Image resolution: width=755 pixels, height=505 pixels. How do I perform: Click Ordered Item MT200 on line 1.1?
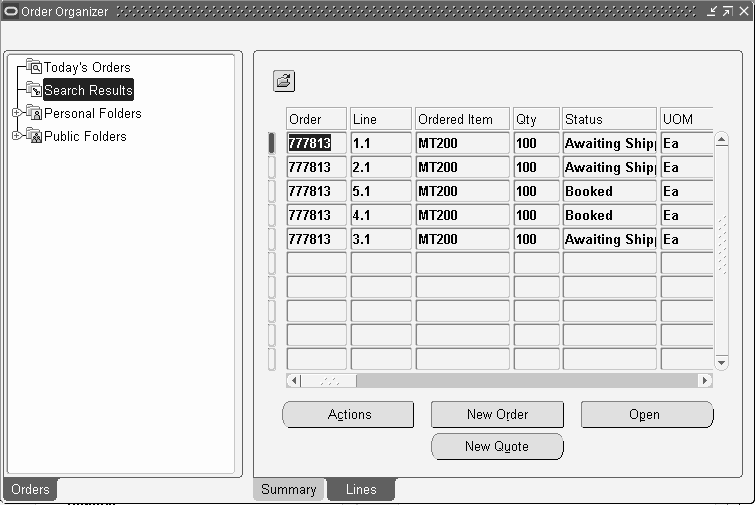(462, 143)
